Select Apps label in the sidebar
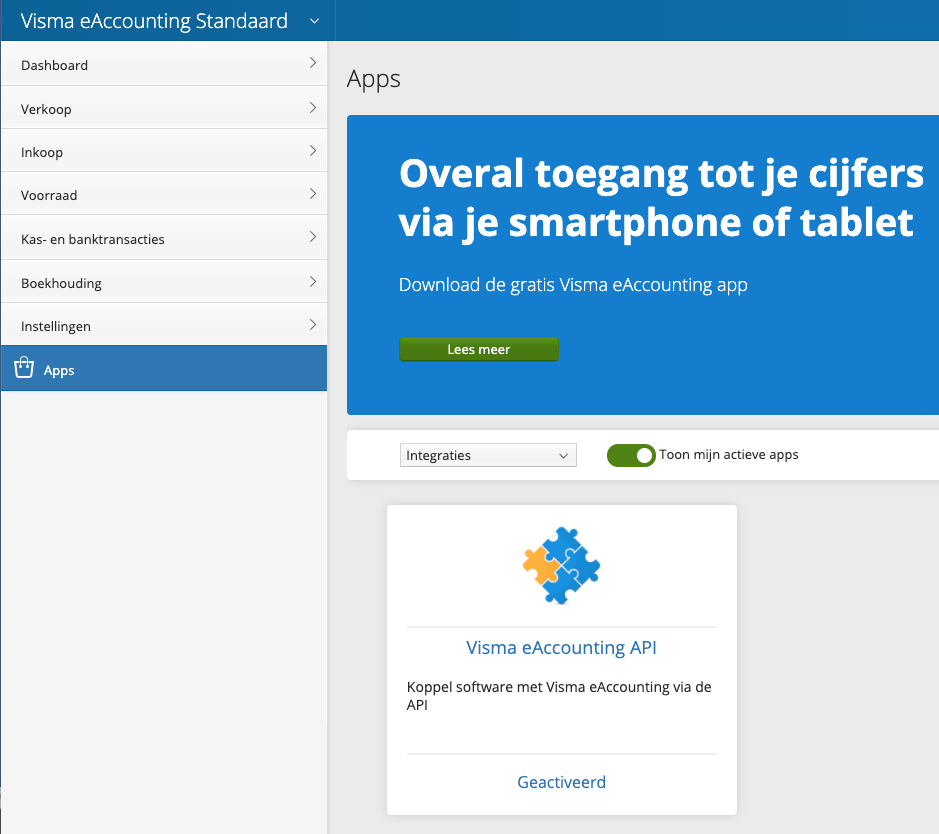The image size is (939, 834). point(59,371)
